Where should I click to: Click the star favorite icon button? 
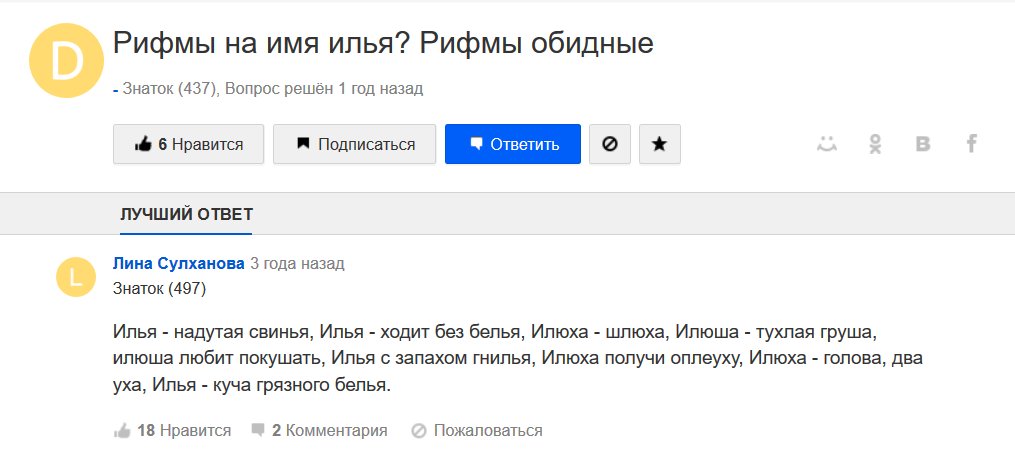(x=659, y=144)
